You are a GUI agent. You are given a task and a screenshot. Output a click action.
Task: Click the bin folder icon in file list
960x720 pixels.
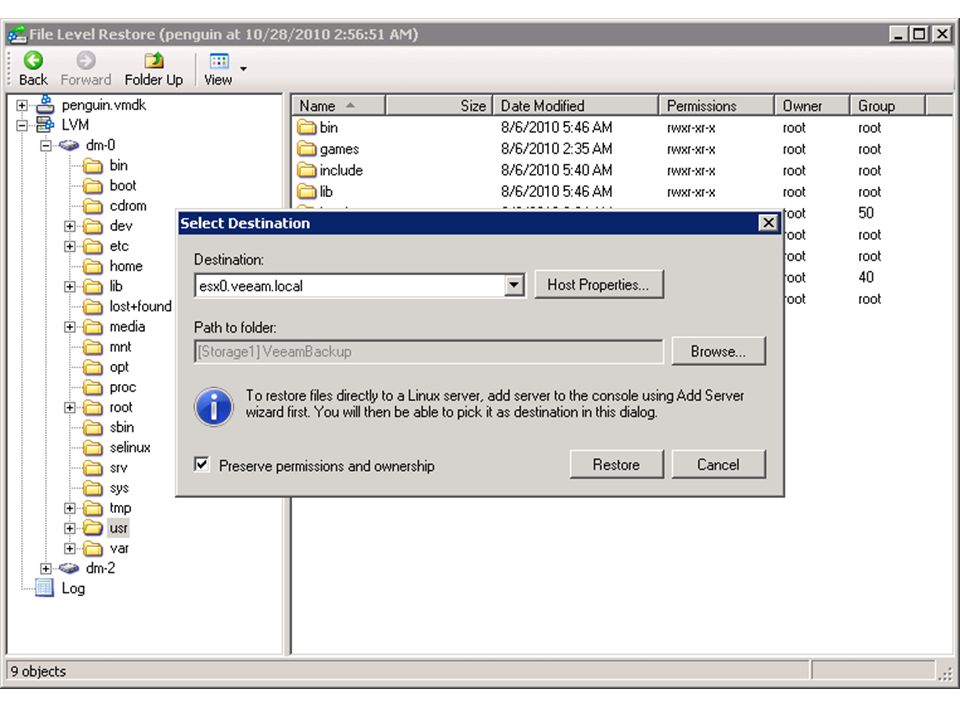click(x=306, y=127)
